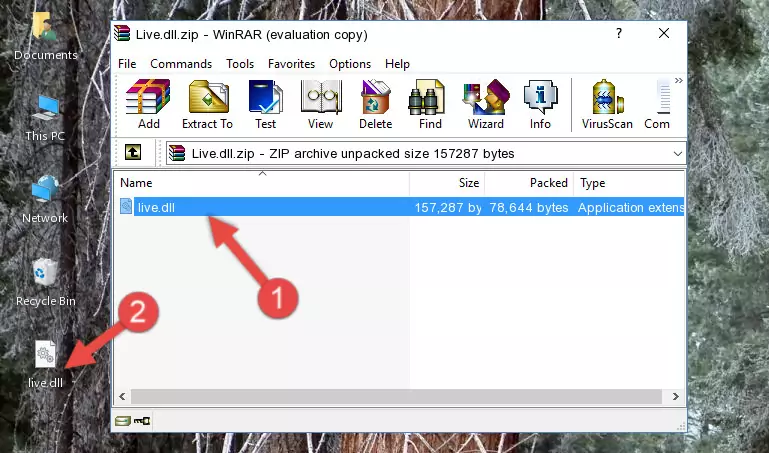Open the Favorites menu
This screenshot has width=769, height=453.
[x=291, y=64]
